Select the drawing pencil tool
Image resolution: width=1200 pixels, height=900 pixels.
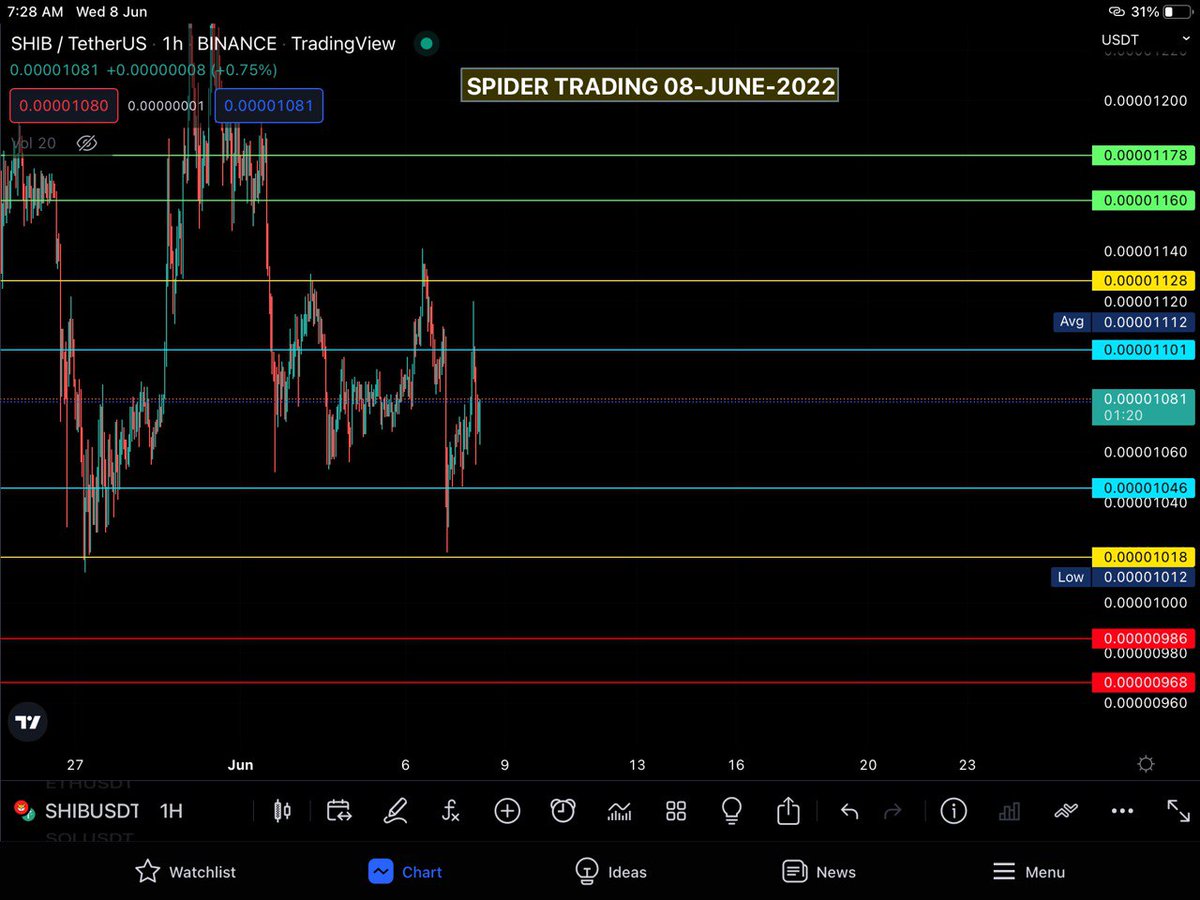point(395,810)
